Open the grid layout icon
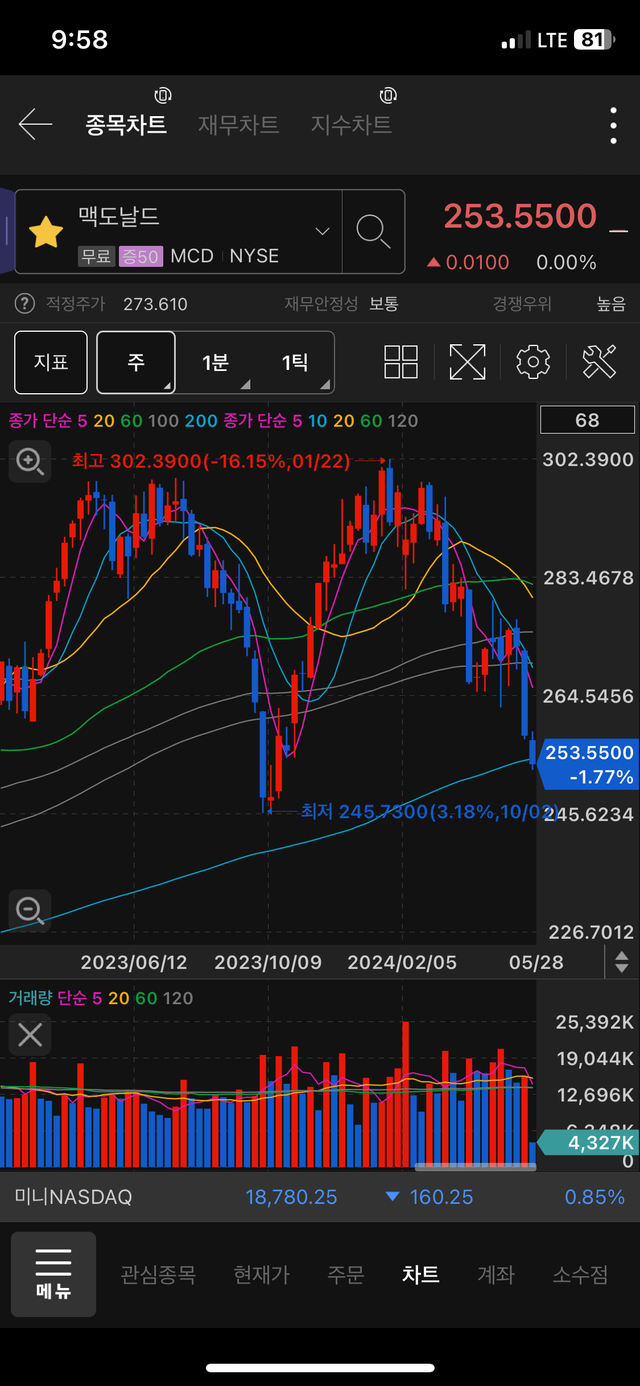 click(401, 362)
